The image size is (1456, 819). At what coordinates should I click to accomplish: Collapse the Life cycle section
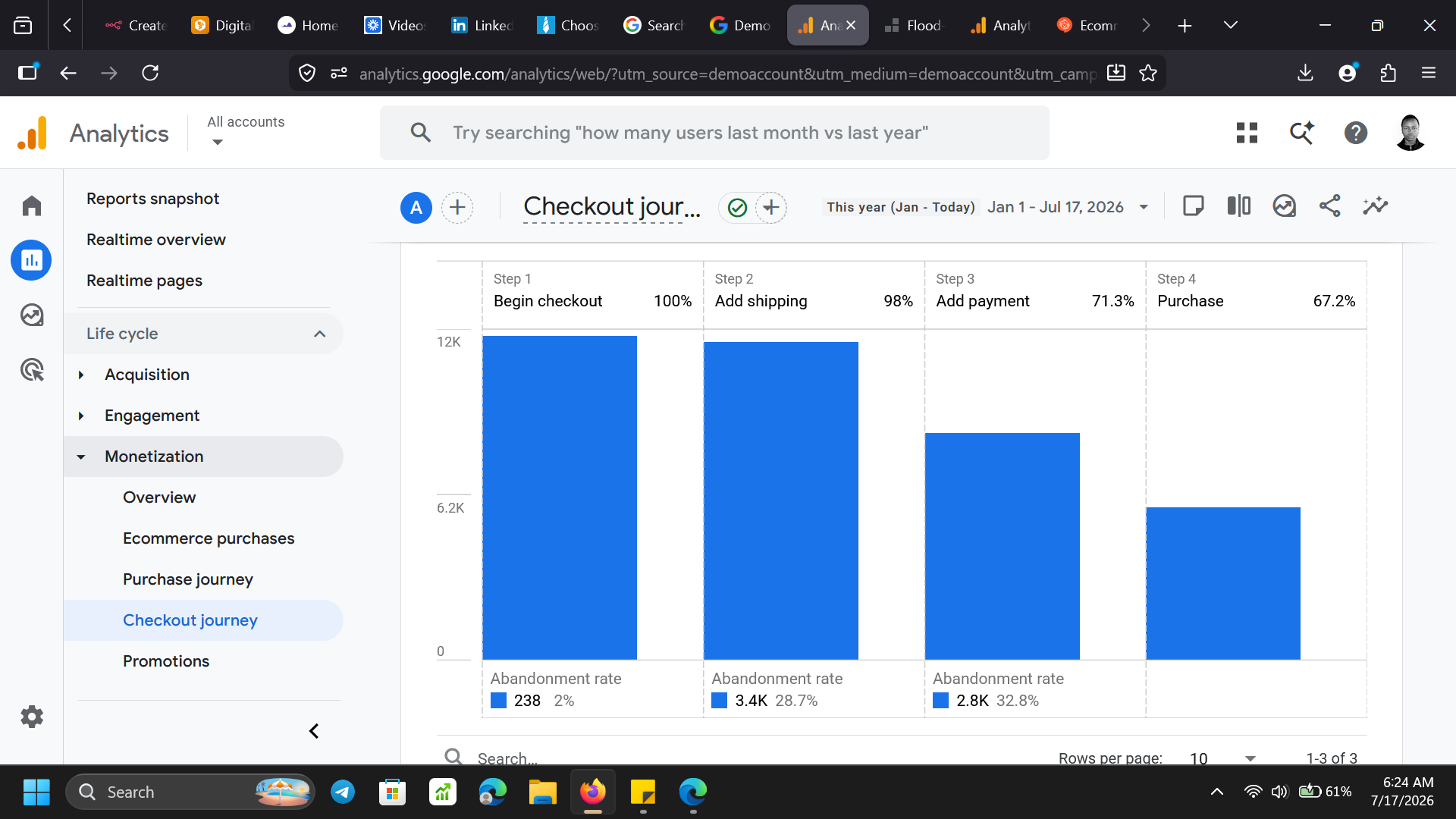pos(320,334)
